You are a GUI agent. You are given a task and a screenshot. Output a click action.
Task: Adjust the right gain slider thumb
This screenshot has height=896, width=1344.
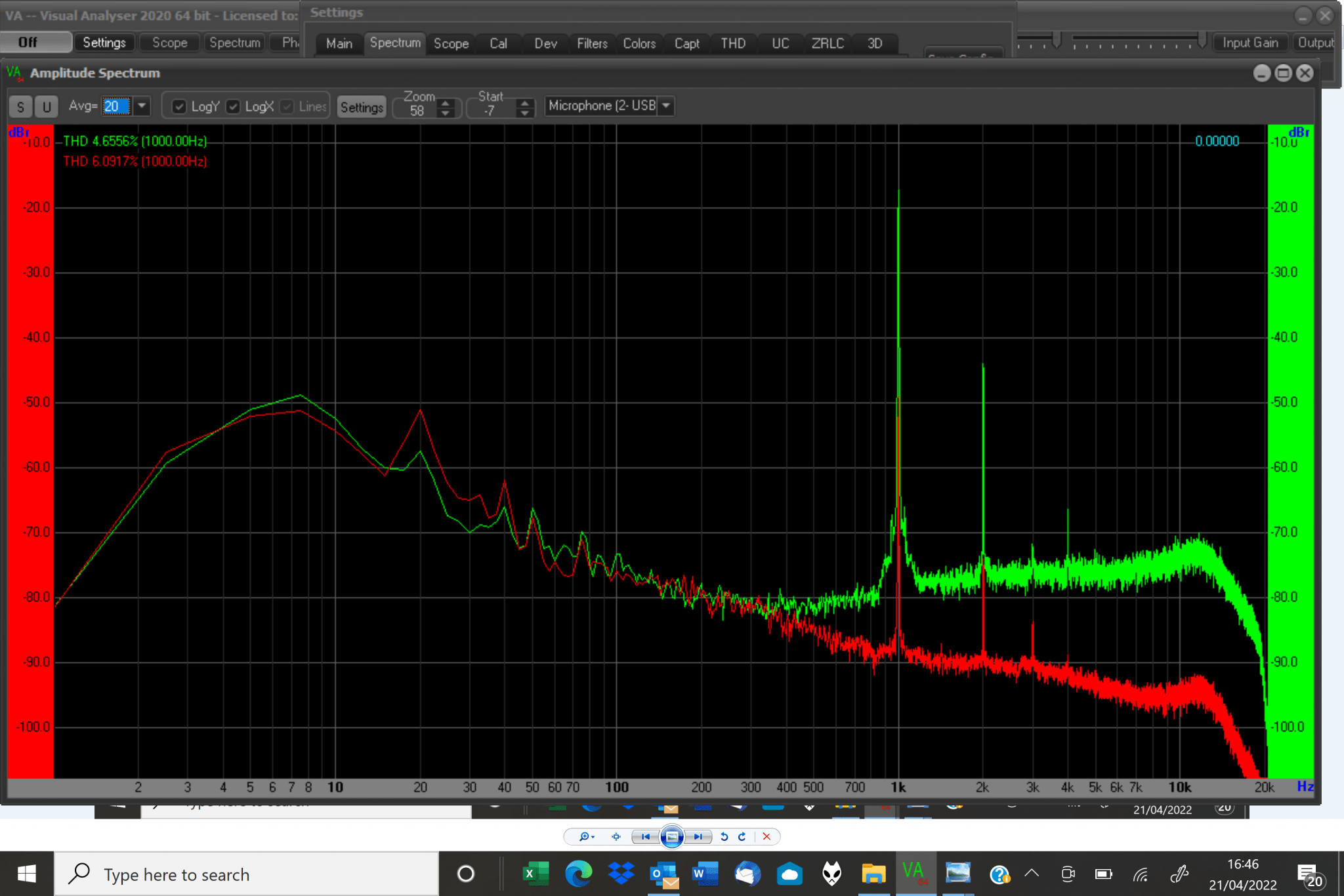tap(1202, 39)
